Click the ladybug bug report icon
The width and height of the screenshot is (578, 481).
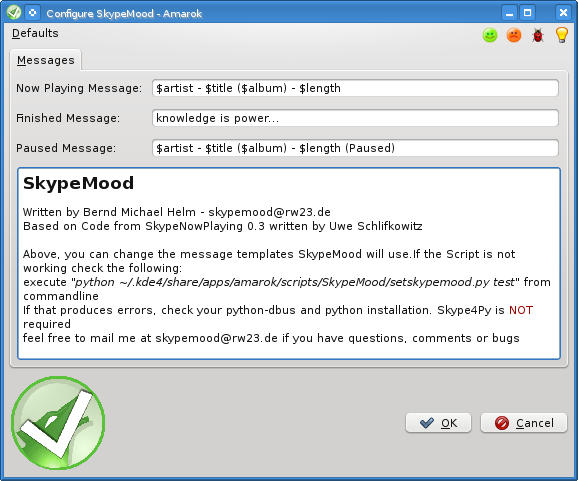point(538,35)
